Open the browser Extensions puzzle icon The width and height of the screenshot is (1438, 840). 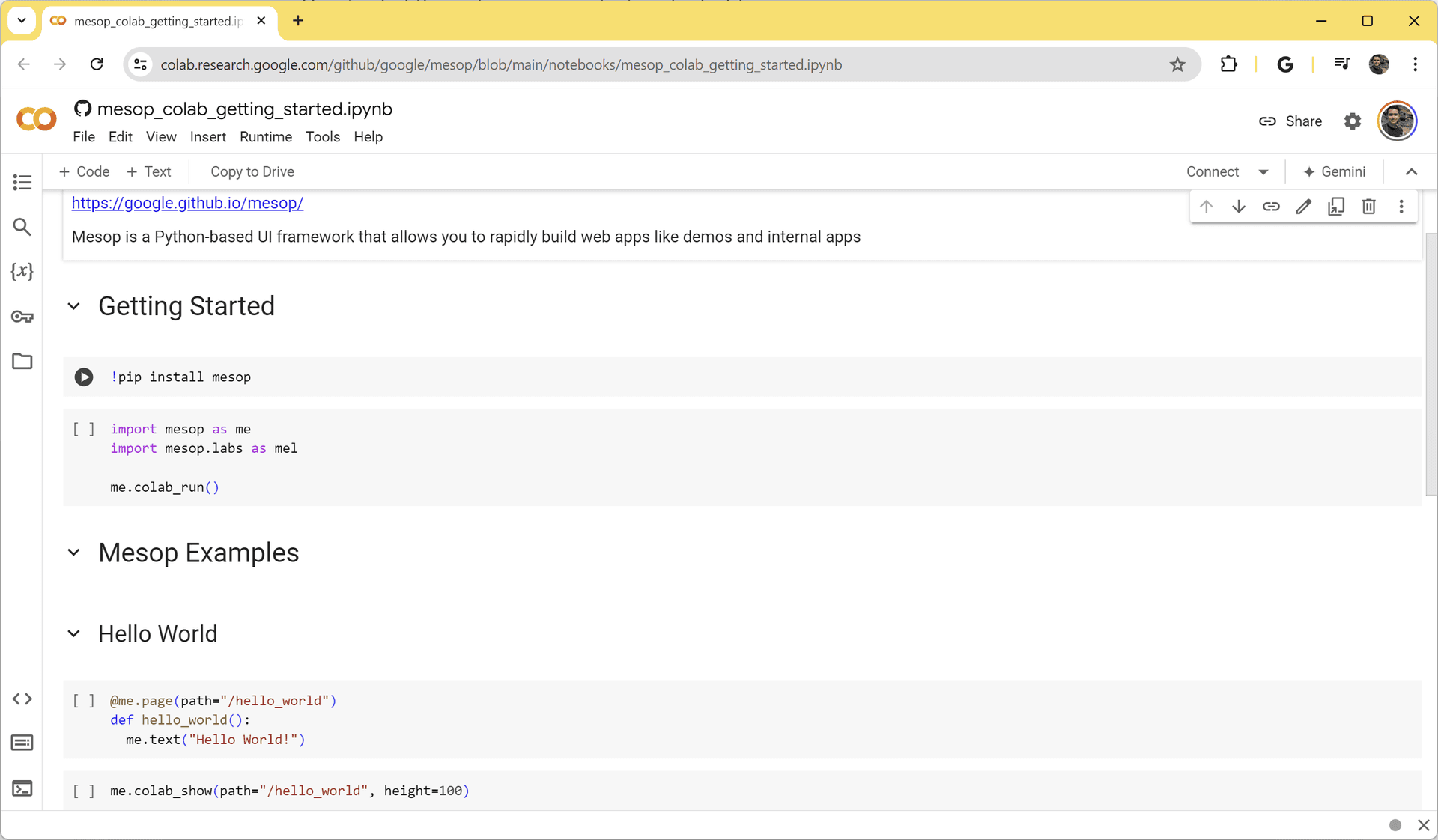click(1228, 64)
